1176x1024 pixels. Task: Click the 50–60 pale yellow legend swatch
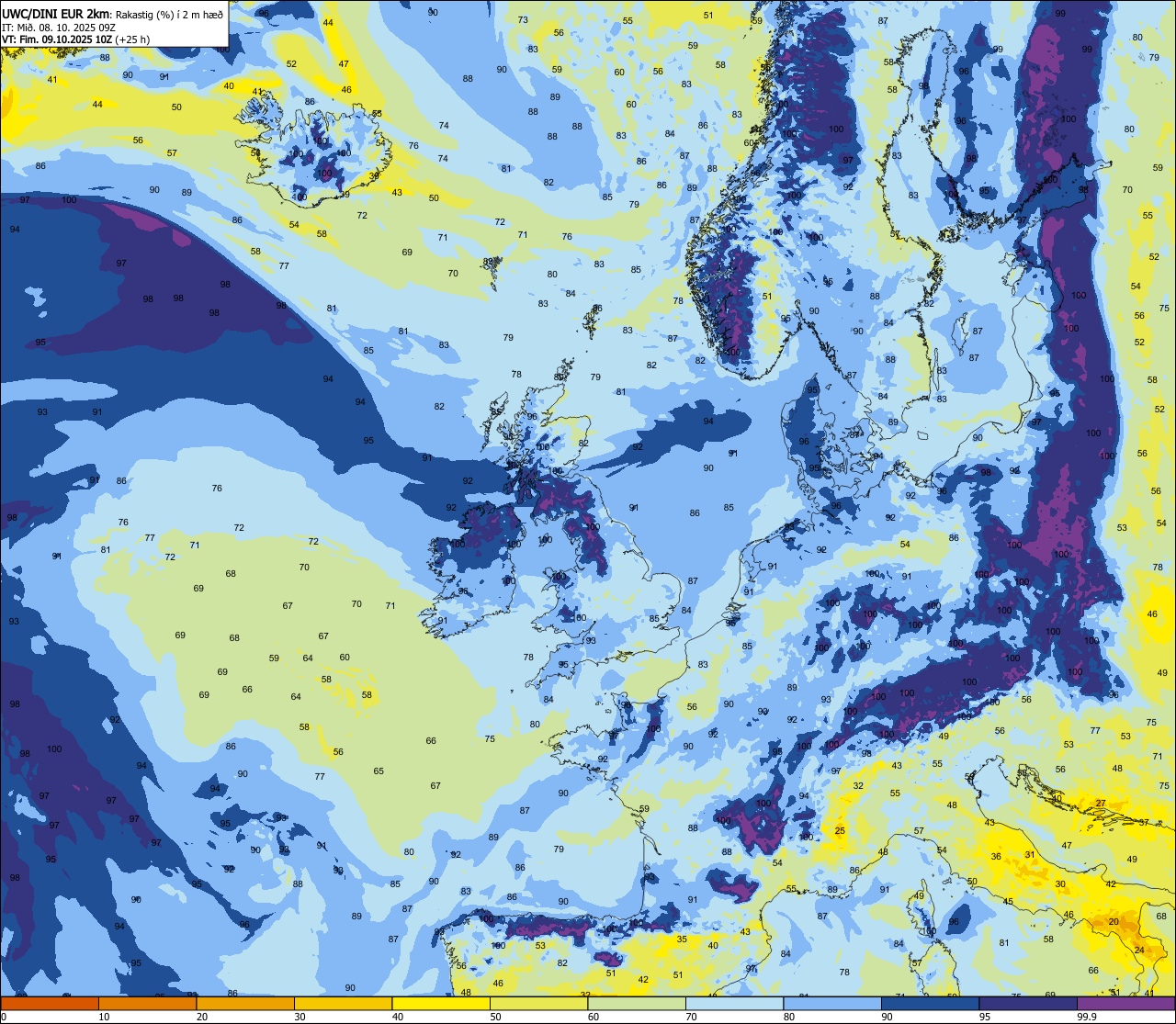click(x=538, y=1003)
